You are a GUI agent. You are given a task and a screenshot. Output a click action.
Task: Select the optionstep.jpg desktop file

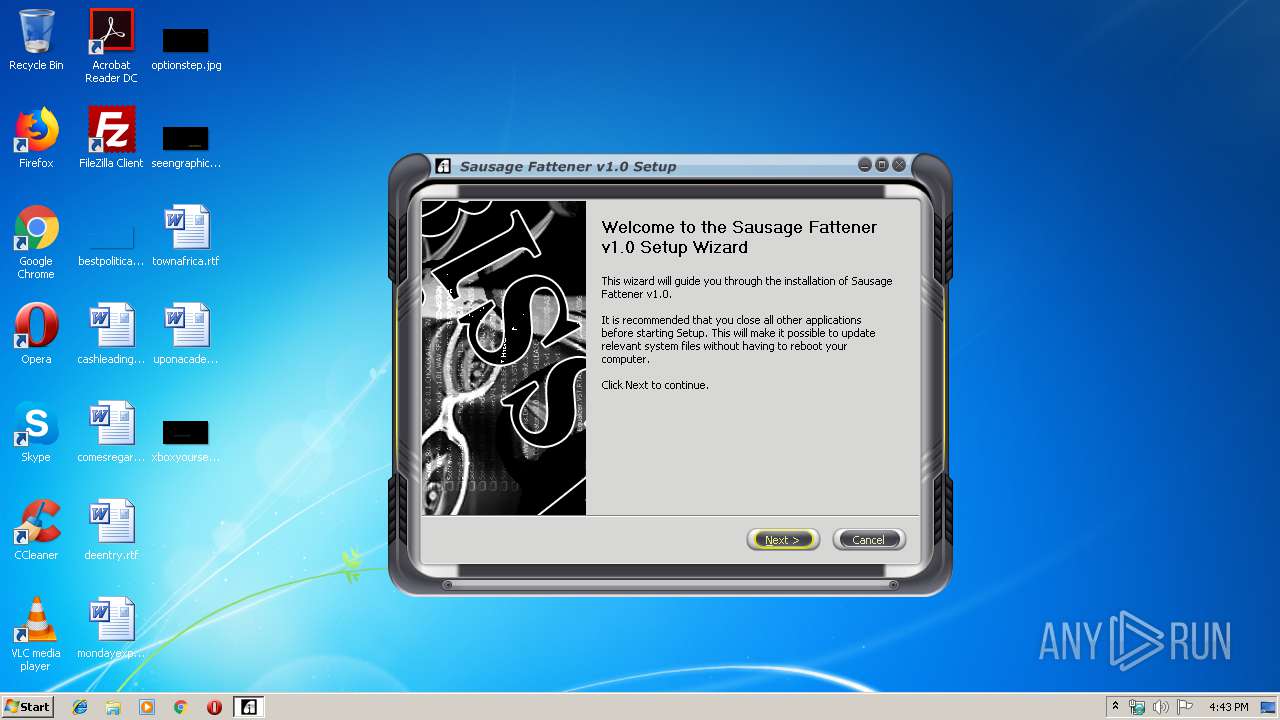tap(186, 48)
